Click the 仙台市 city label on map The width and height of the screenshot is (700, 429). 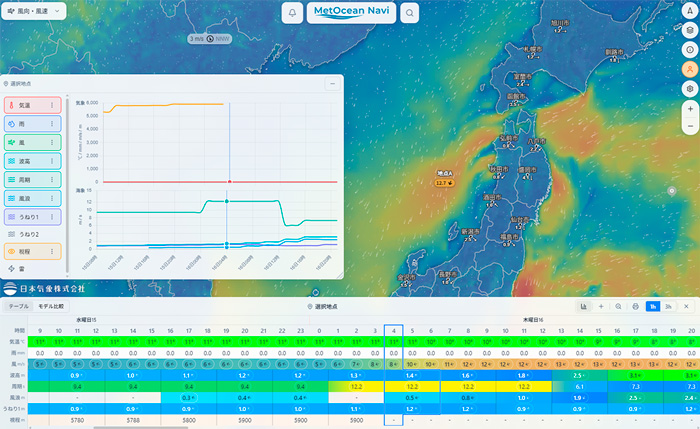[x=520, y=219]
